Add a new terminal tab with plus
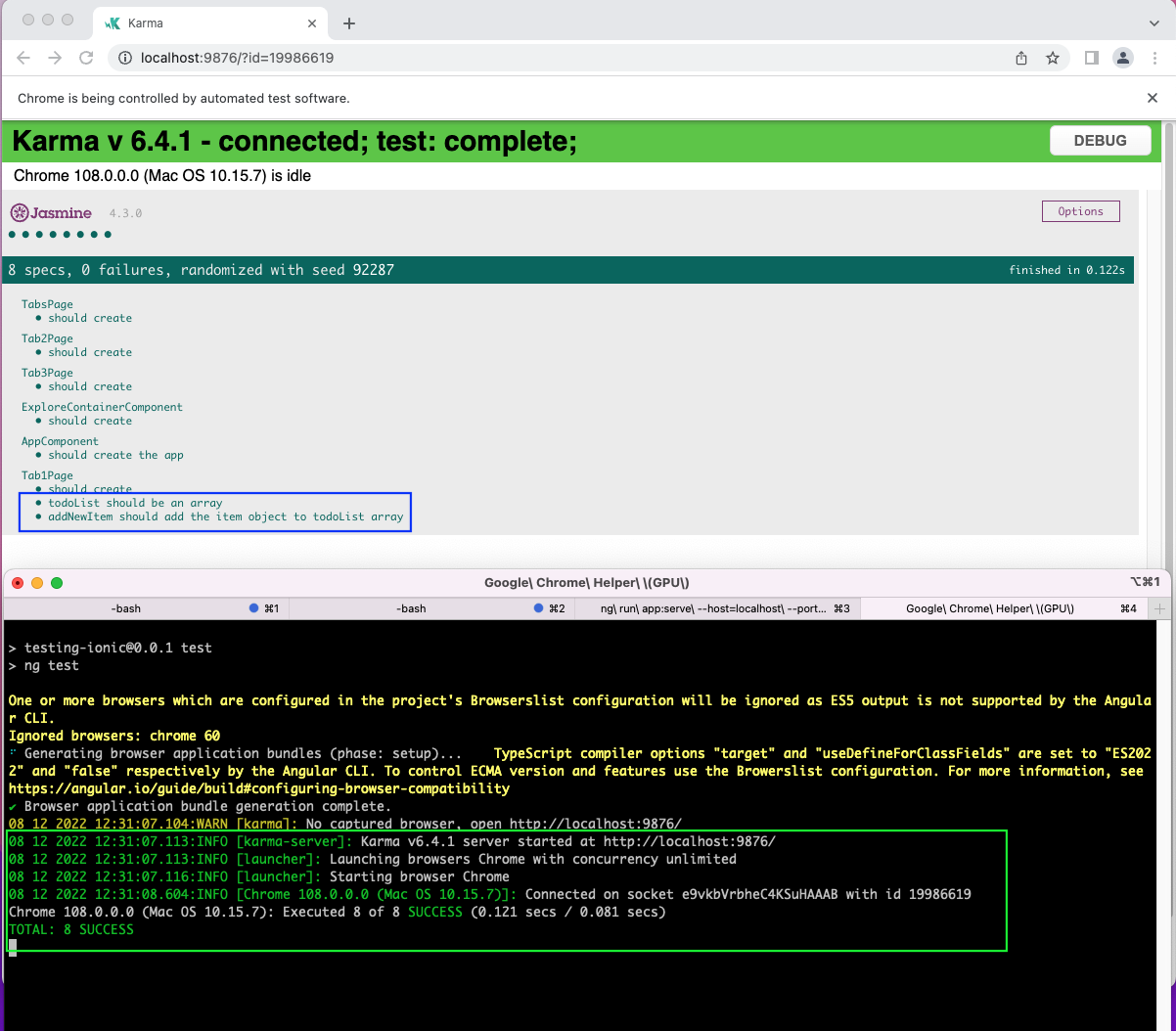 click(x=1161, y=608)
